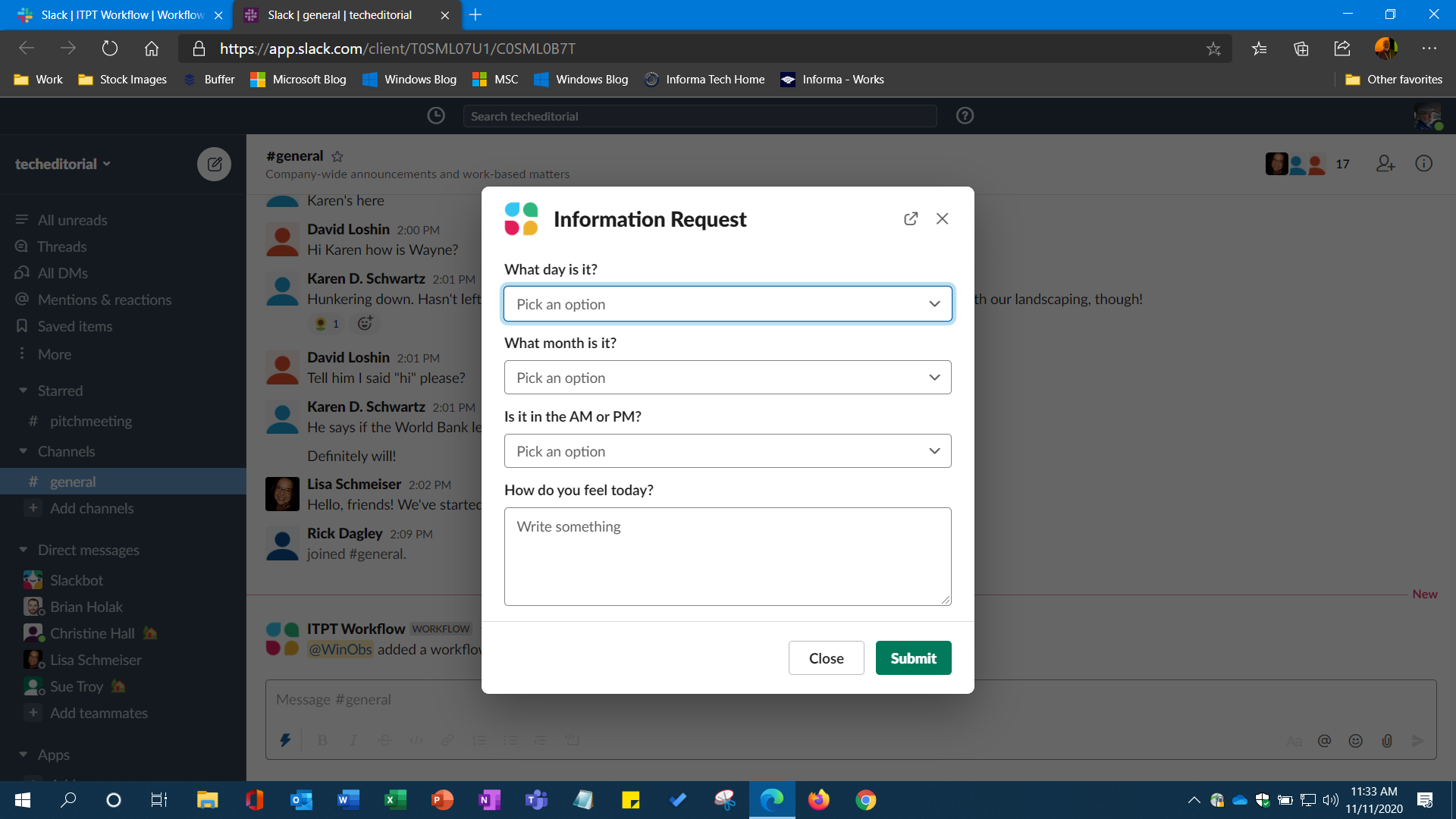Click the 'Write something' text area
Image resolution: width=1456 pixels, height=819 pixels.
pos(727,557)
